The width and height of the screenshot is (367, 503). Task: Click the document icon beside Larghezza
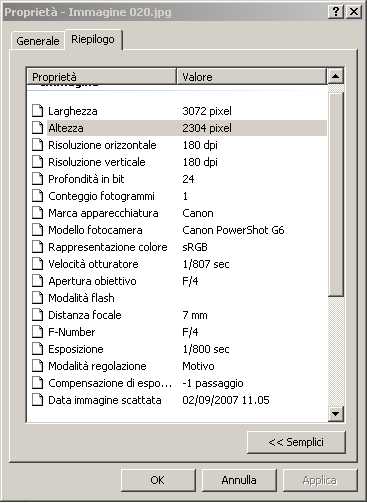click(x=38, y=111)
